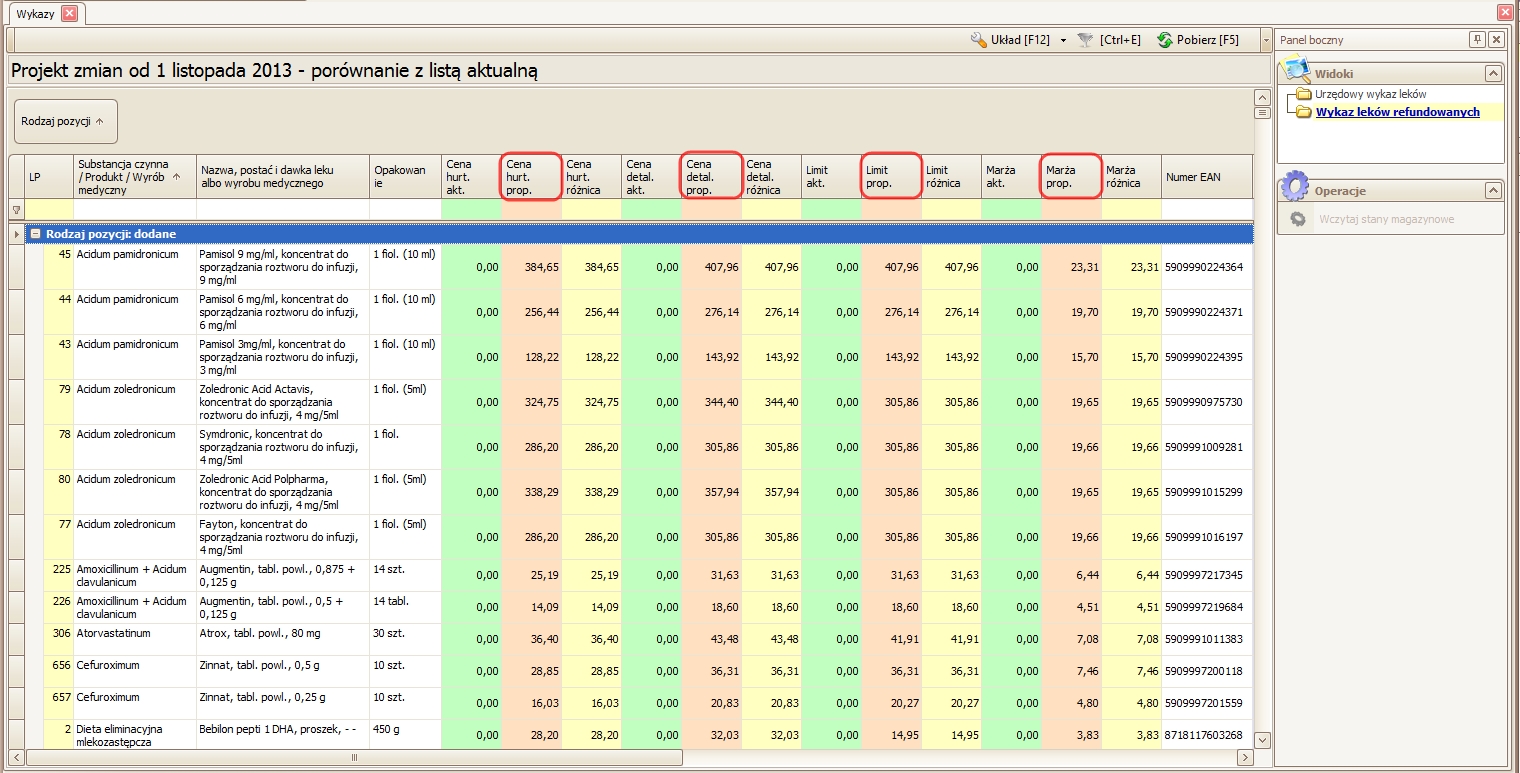Click the filter row funnel icon

pos(16,210)
